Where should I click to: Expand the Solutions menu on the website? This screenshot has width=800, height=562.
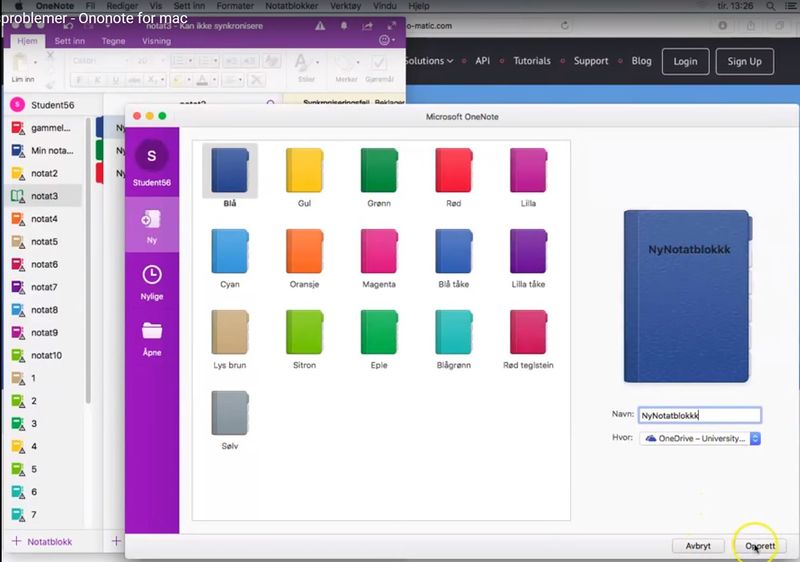coord(429,61)
